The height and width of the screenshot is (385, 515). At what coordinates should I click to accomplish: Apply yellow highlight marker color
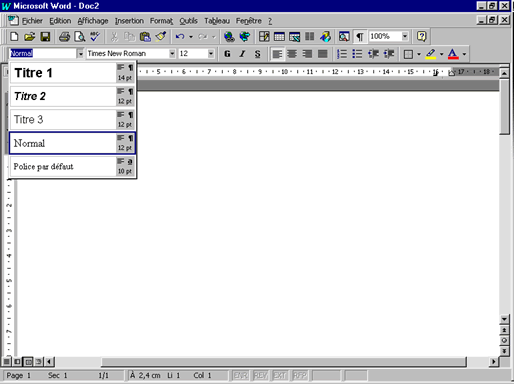(x=431, y=54)
